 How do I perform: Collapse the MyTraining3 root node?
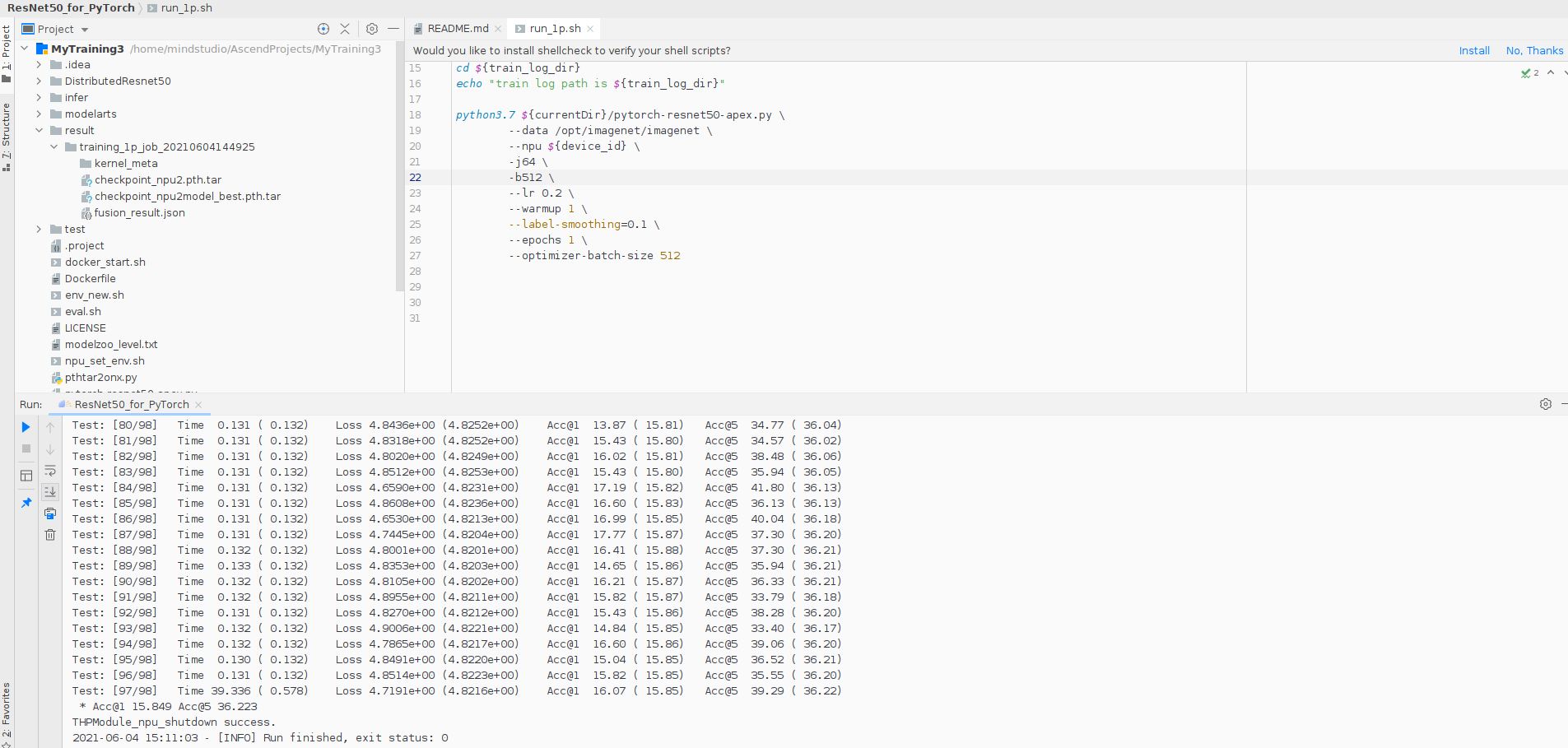click(x=25, y=49)
